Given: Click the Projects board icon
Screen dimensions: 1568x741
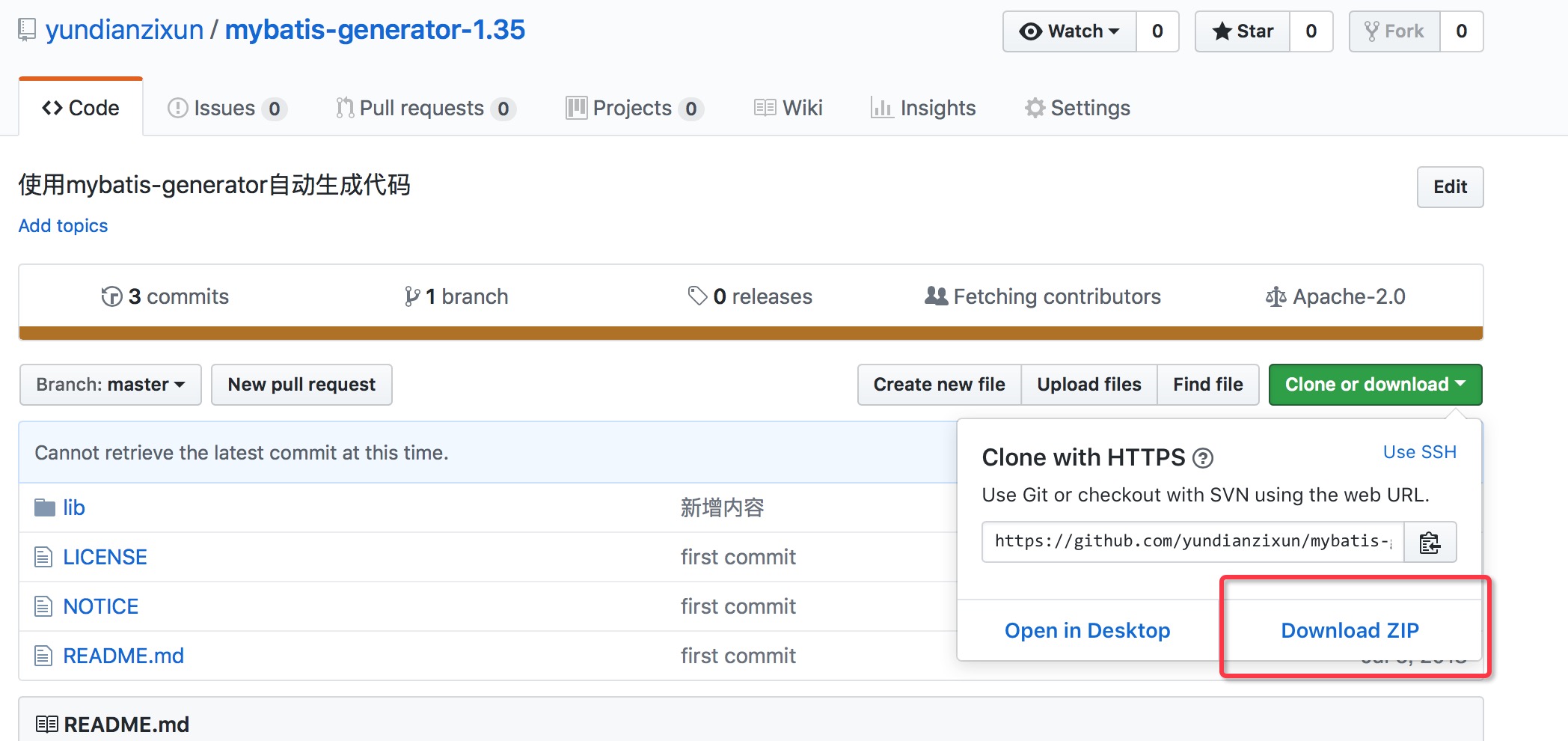Looking at the screenshot, I should coord(576,109).
